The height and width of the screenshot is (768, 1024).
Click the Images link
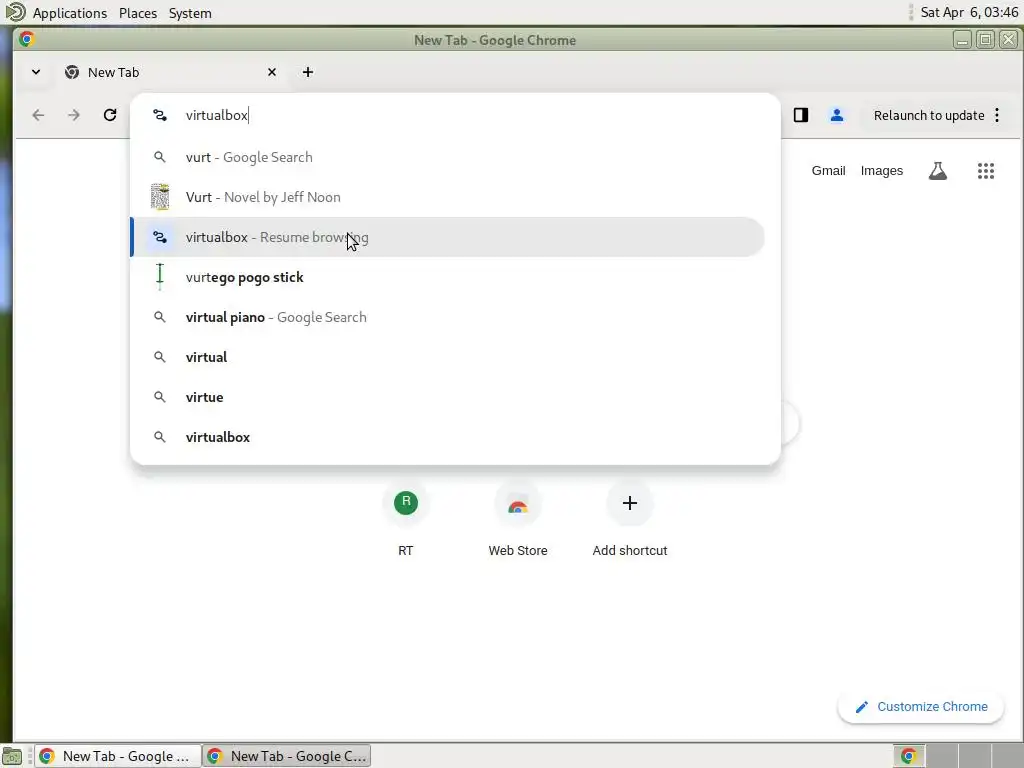point(882,171)
